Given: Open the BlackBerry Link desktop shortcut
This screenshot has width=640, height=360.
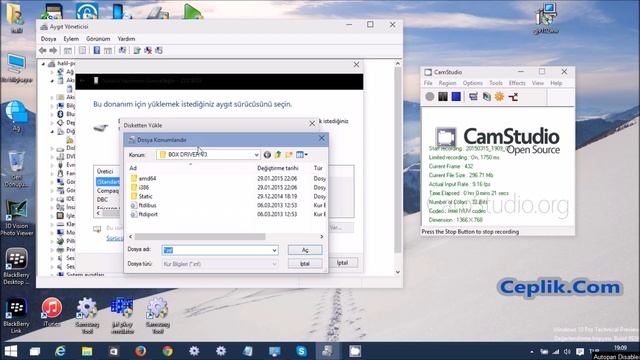Looking at the screenshot, I should (16, 316).
